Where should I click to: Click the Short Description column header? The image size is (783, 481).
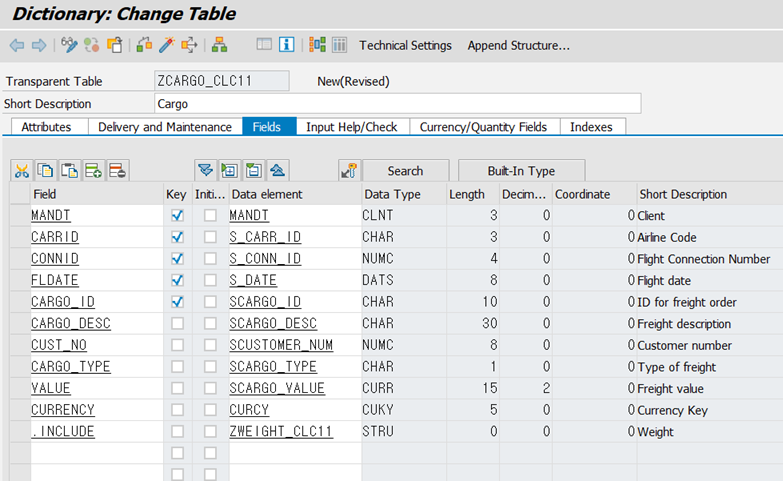pyautogui.click(x=710, y=194)
